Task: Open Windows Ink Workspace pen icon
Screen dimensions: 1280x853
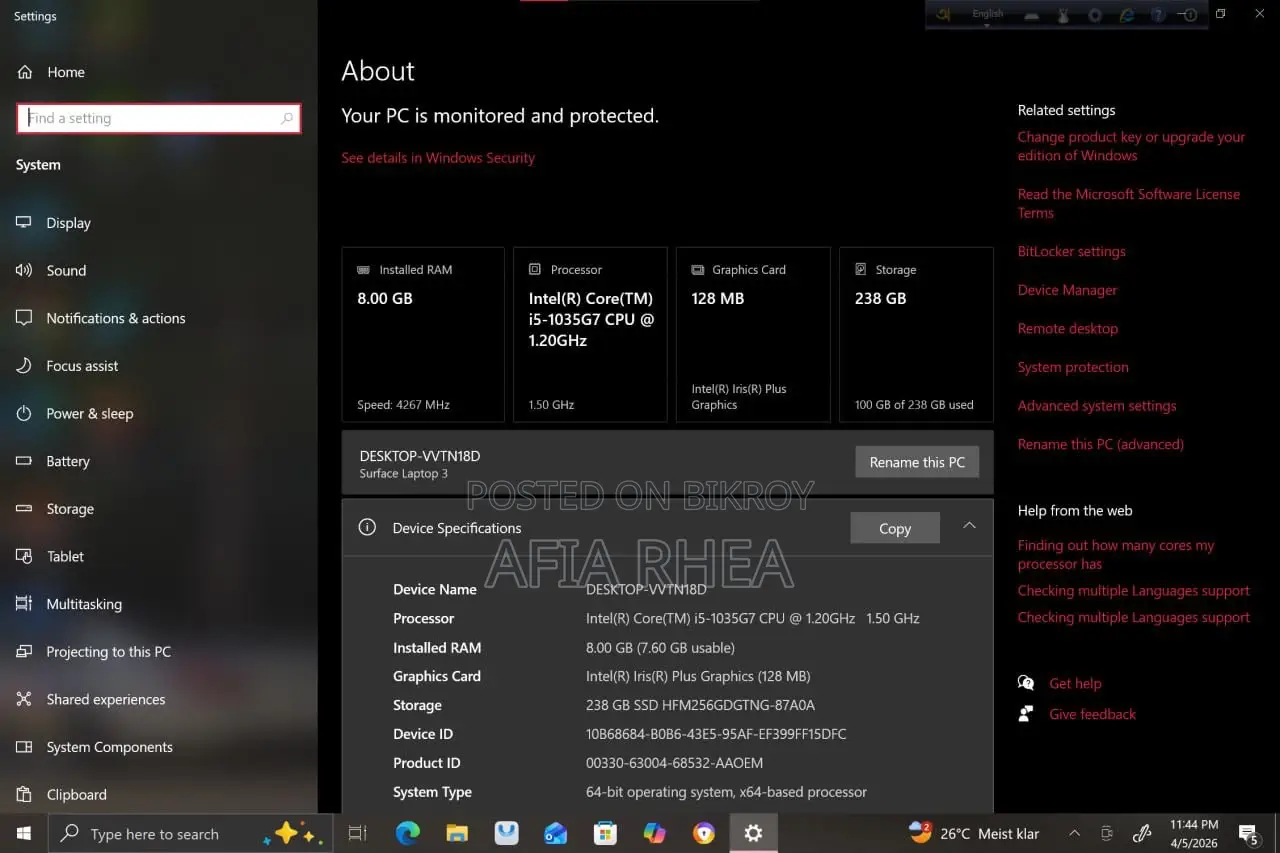Action: click(x=1142, y=833)
